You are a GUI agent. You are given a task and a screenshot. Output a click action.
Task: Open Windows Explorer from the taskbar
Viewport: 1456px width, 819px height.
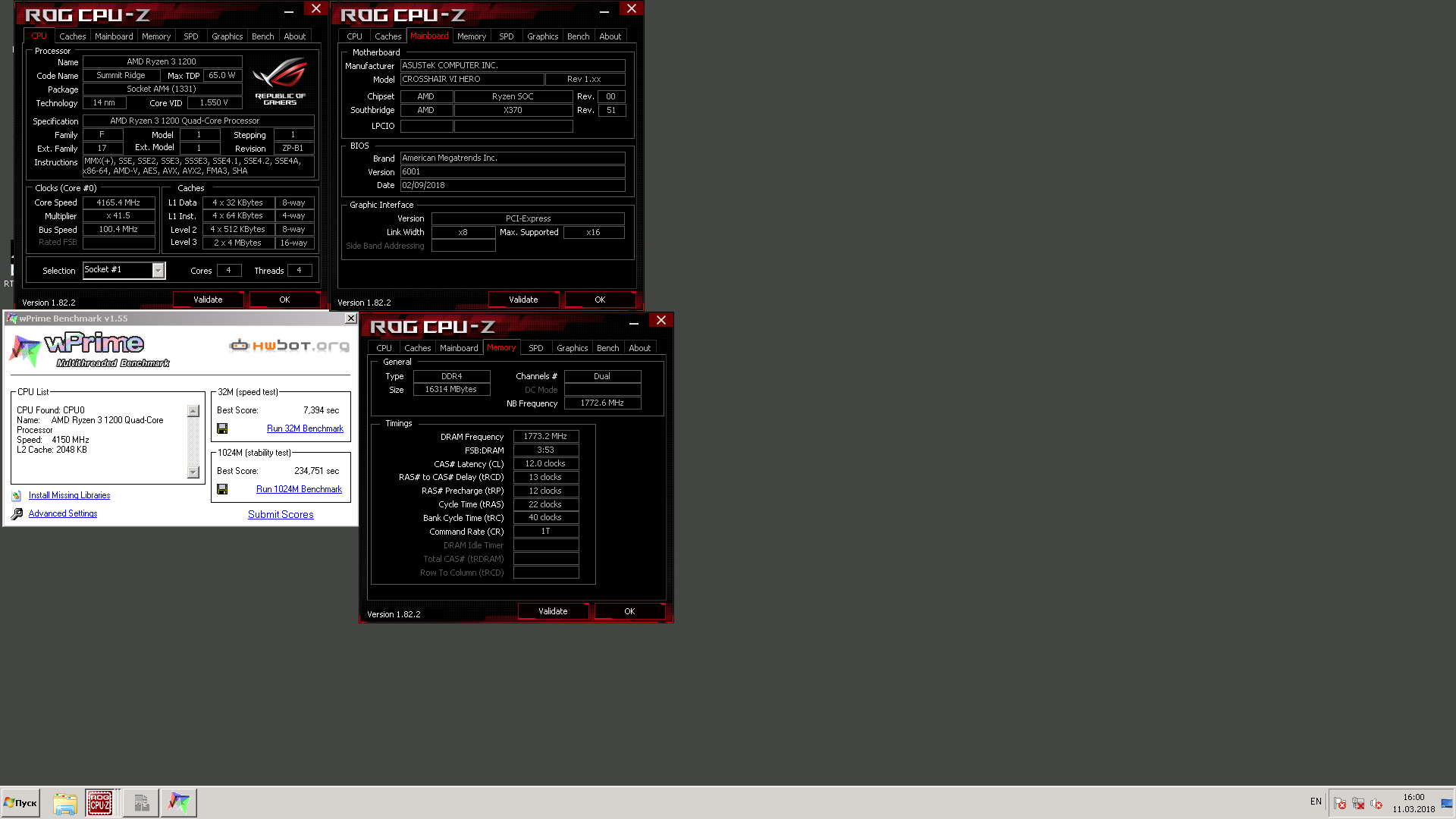tap(65, 803)
